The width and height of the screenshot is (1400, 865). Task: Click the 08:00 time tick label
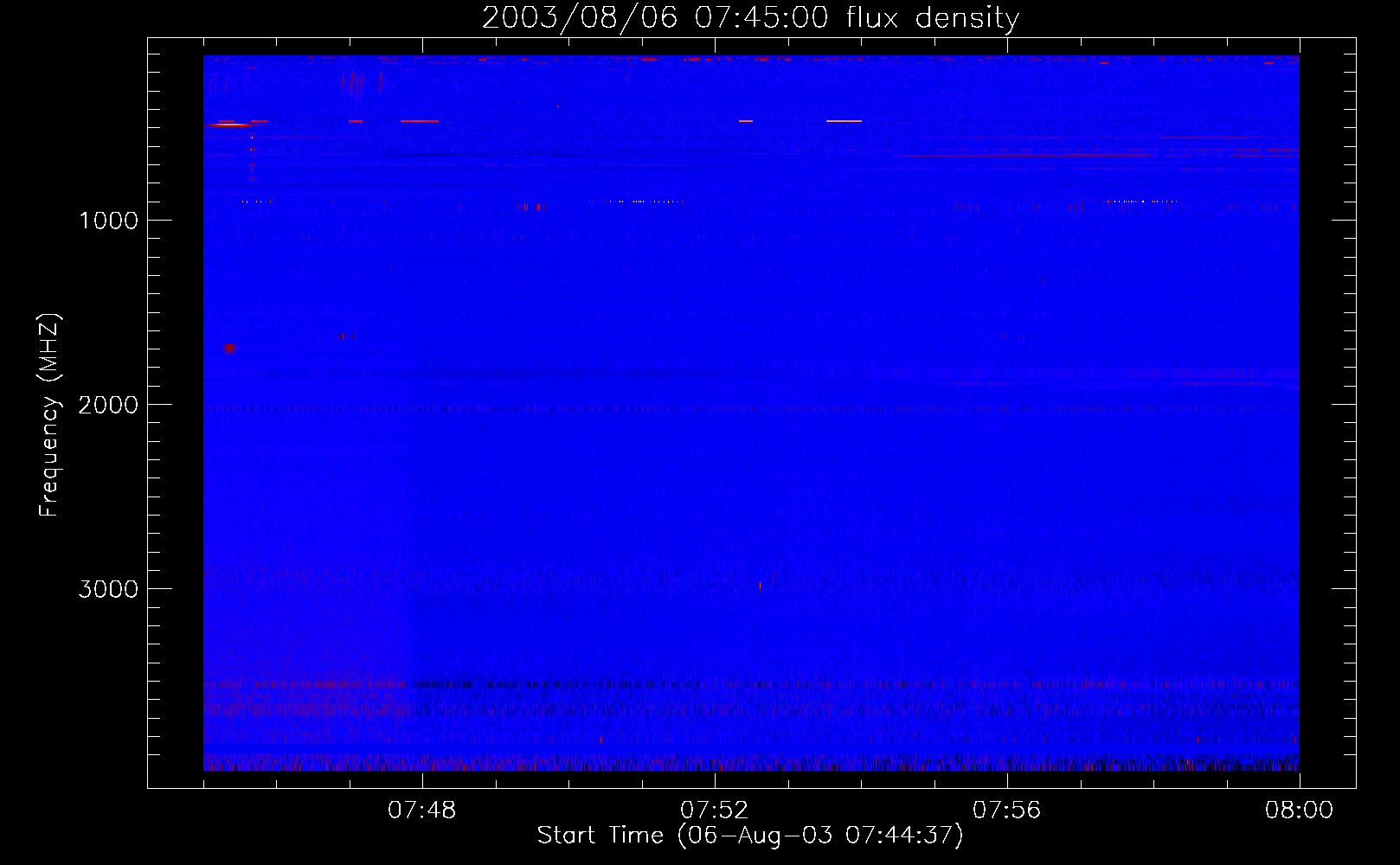[x=1299, y=811]
